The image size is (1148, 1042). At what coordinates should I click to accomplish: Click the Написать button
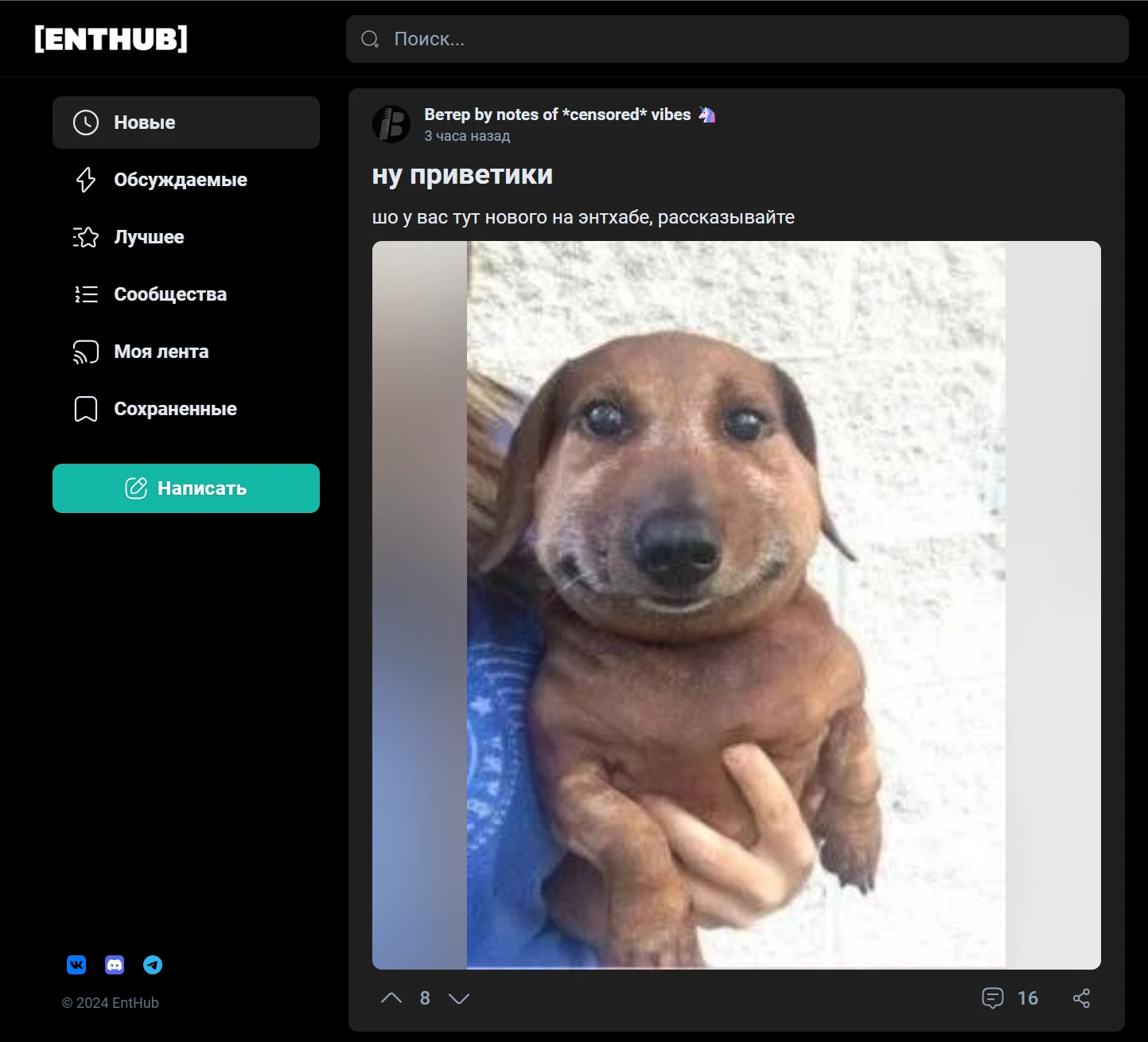186,488
